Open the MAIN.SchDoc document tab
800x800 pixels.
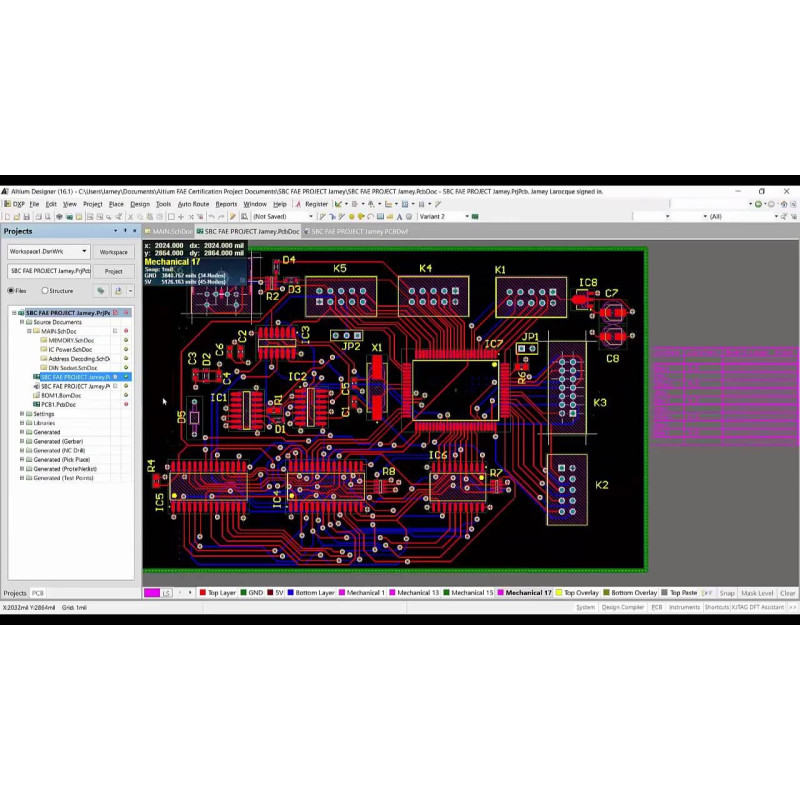(x=171, y=231)
